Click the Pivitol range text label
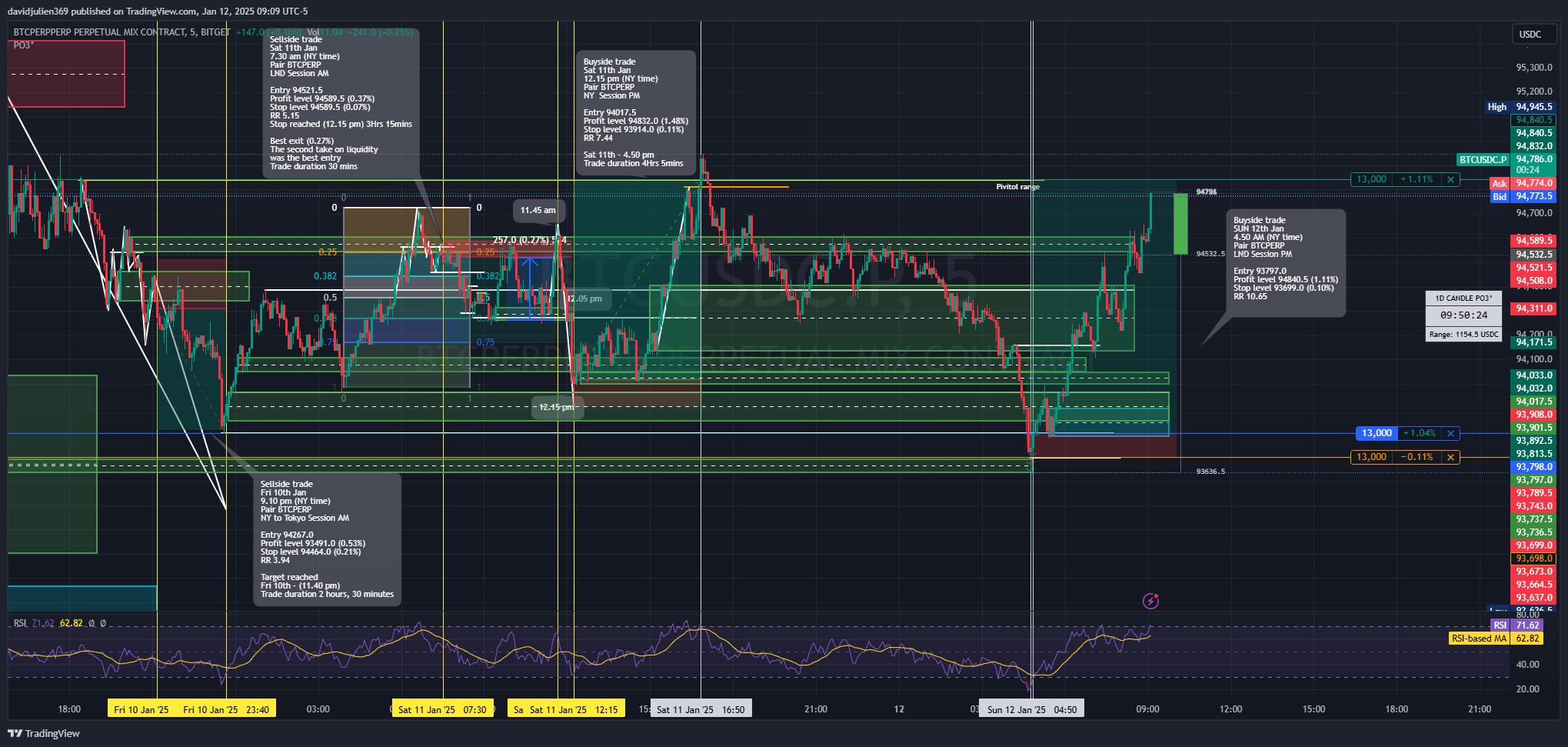 [1017, 187]
